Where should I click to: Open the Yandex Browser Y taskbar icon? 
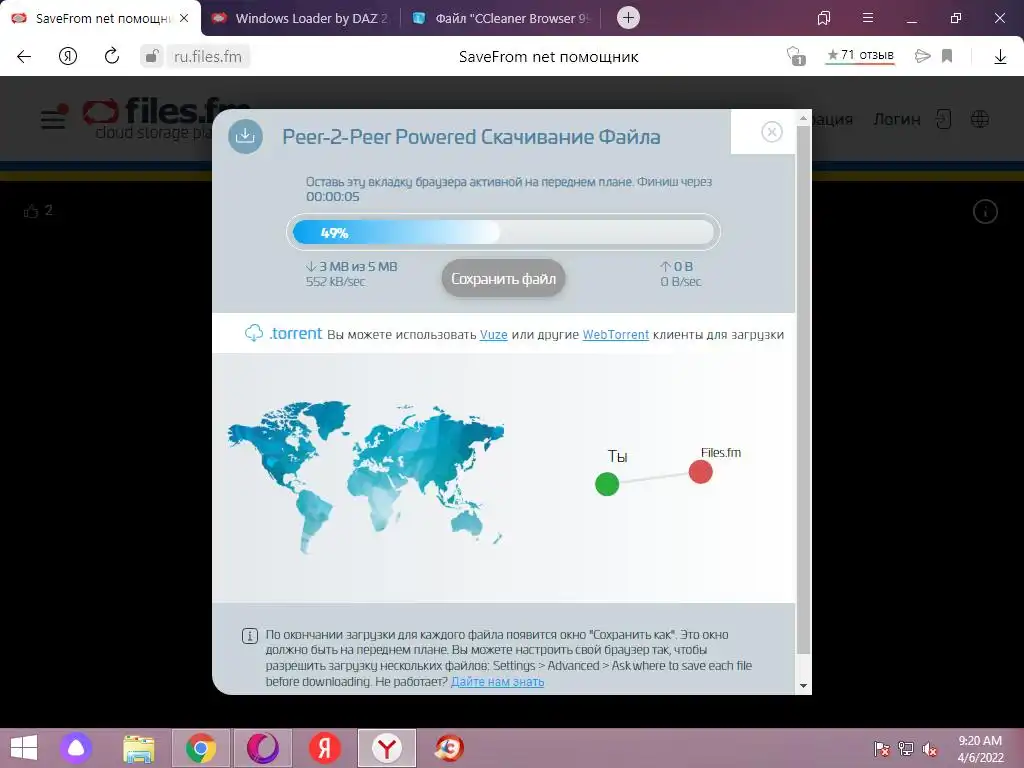[x=387, y=748]
